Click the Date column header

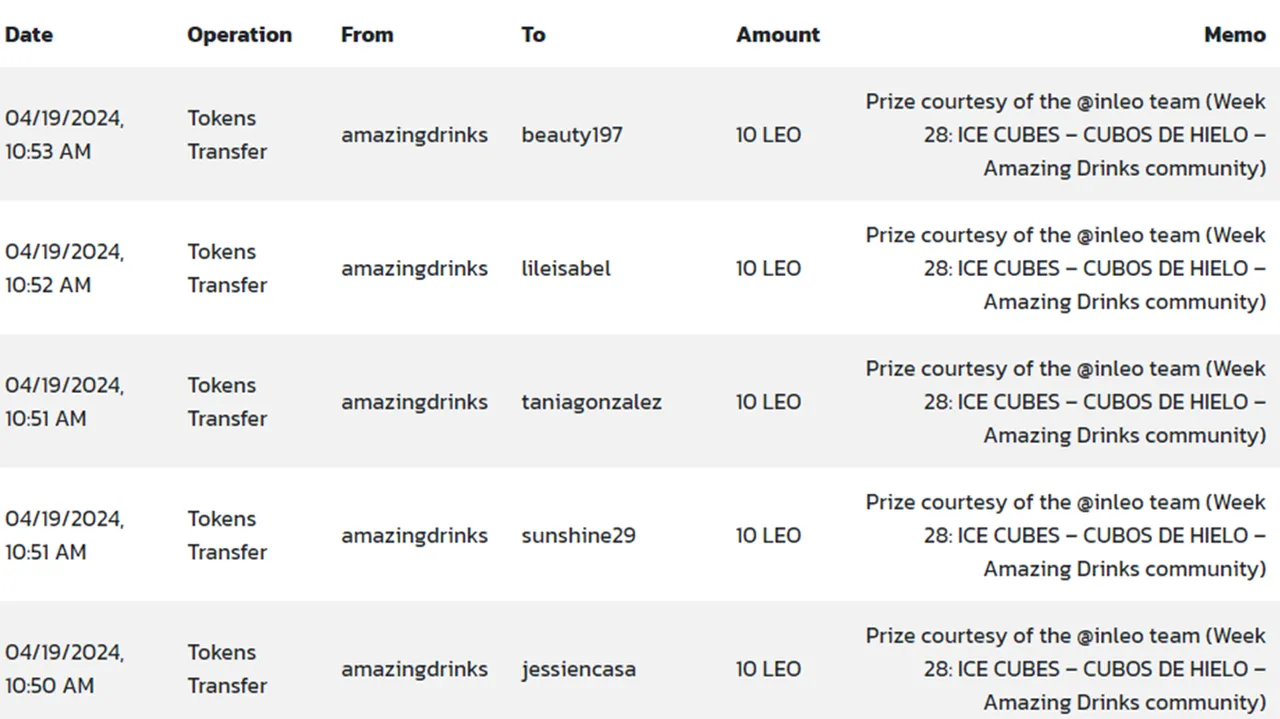[29, 34]
